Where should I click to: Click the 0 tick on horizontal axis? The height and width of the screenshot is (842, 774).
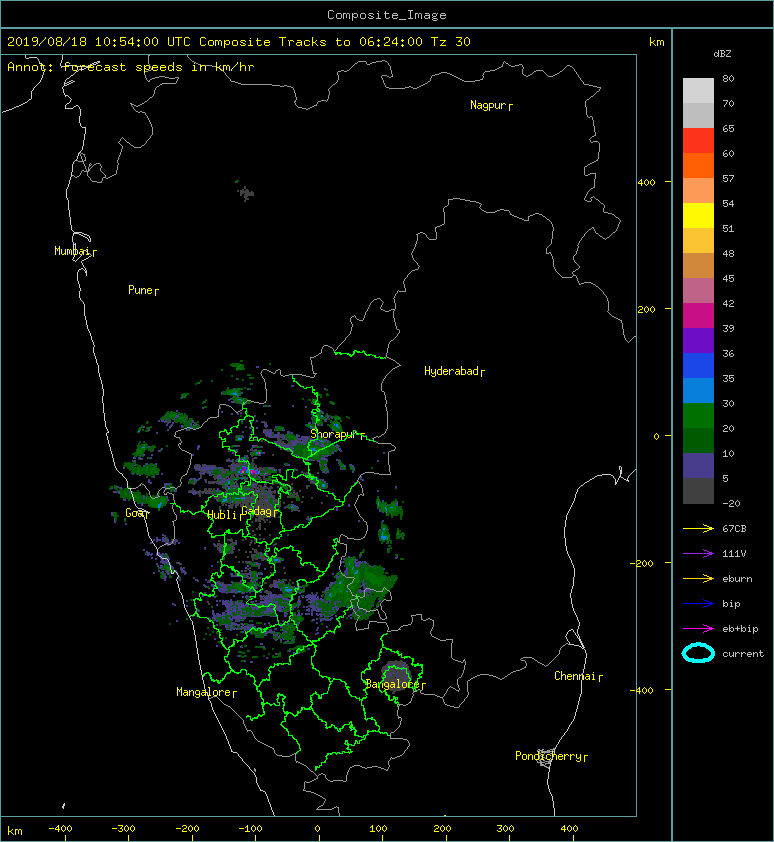(x=318, y=829)
